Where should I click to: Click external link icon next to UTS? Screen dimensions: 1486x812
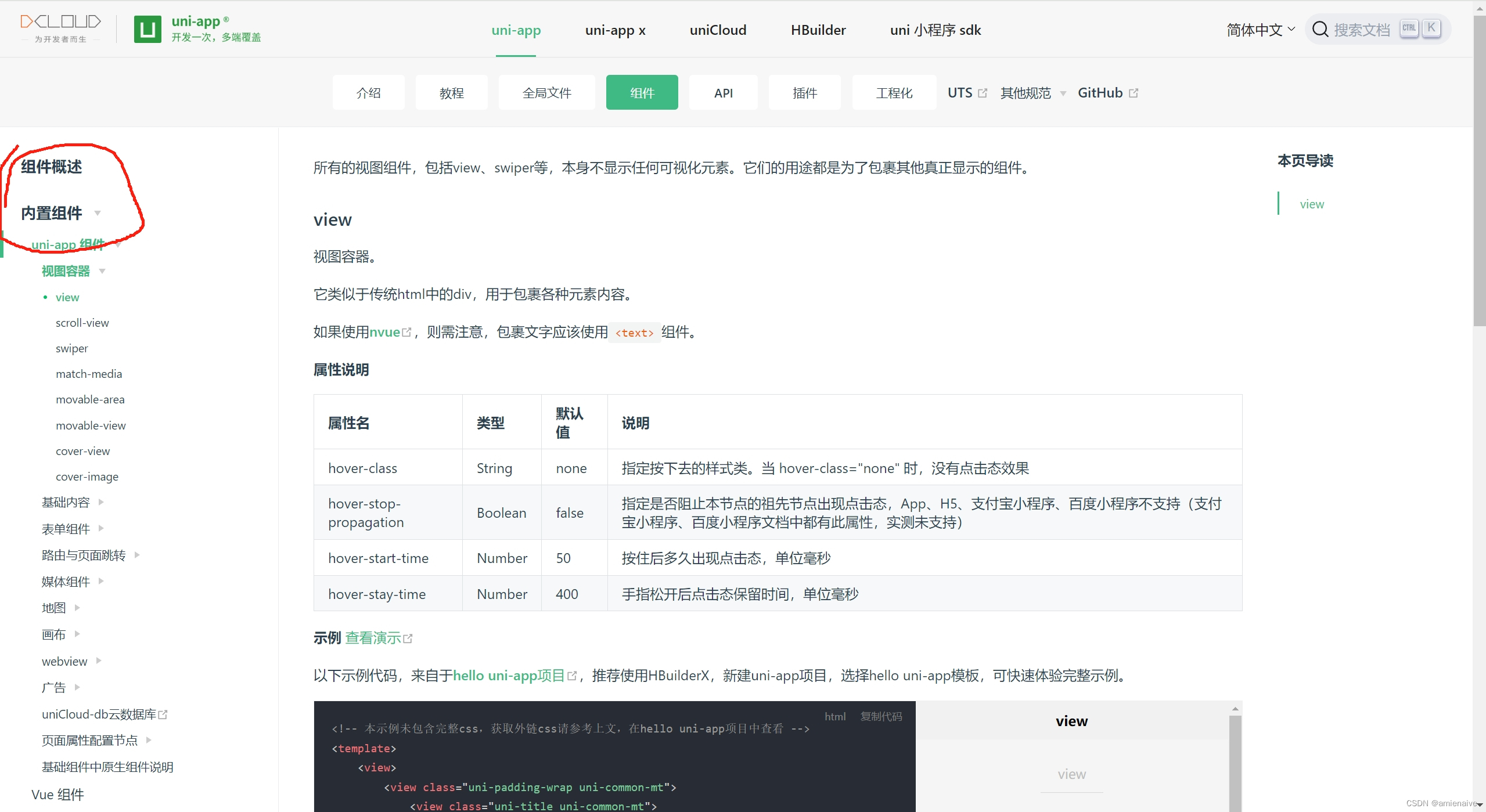click(x=983, y=93)
